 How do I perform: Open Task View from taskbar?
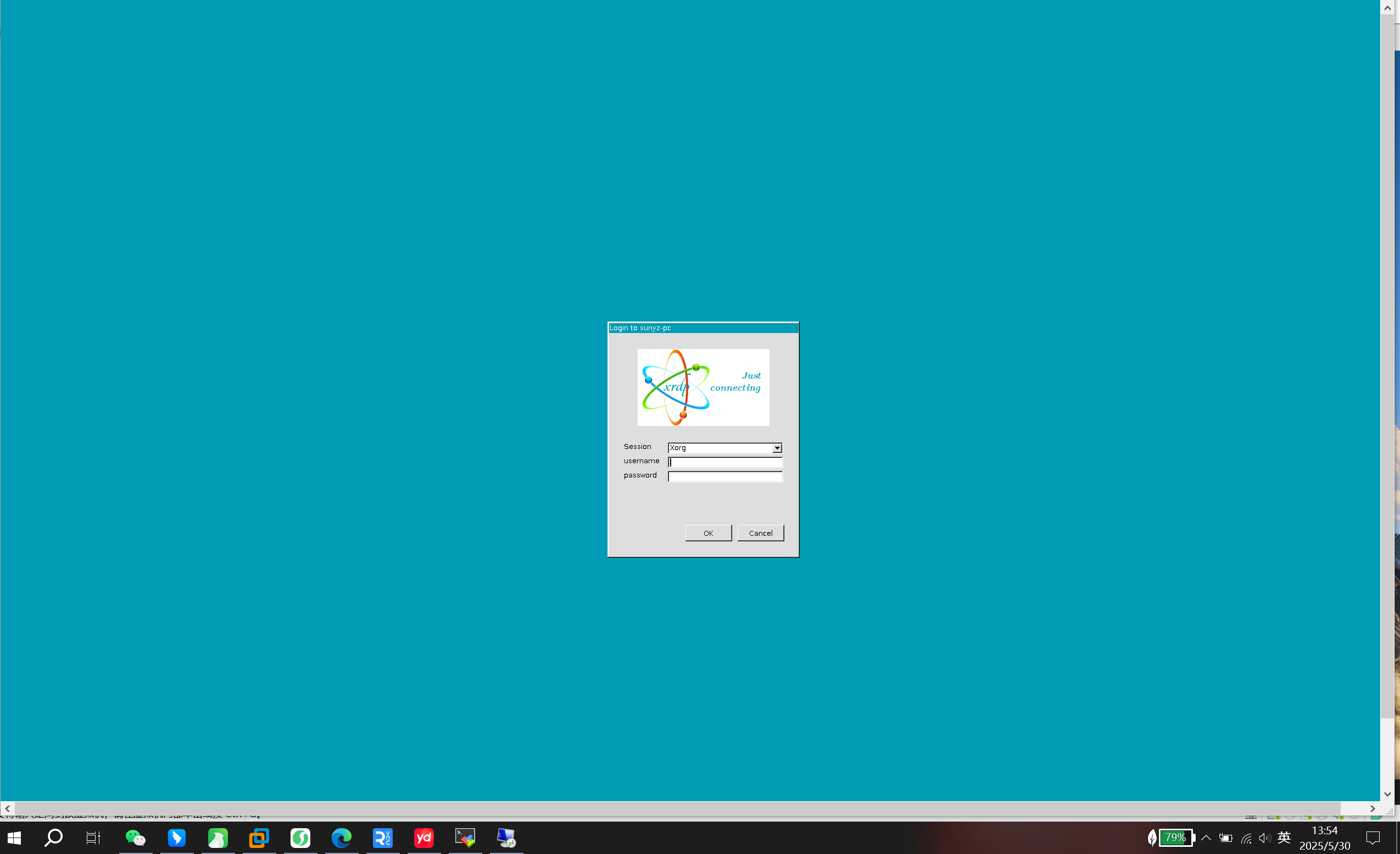click(x=93, y=838)
